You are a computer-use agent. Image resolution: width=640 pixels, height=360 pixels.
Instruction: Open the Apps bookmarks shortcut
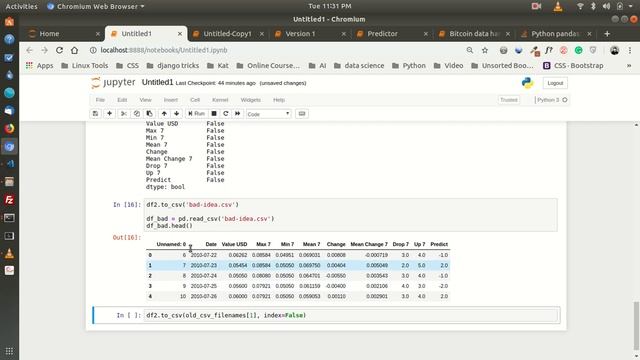click(x=40, y=65)
